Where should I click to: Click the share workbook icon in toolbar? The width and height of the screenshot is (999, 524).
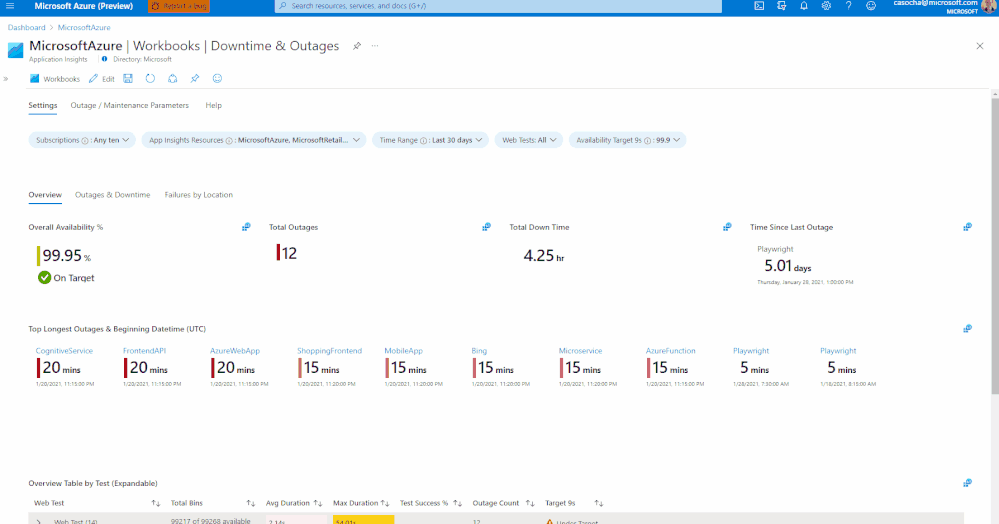(x=173, y=78)
